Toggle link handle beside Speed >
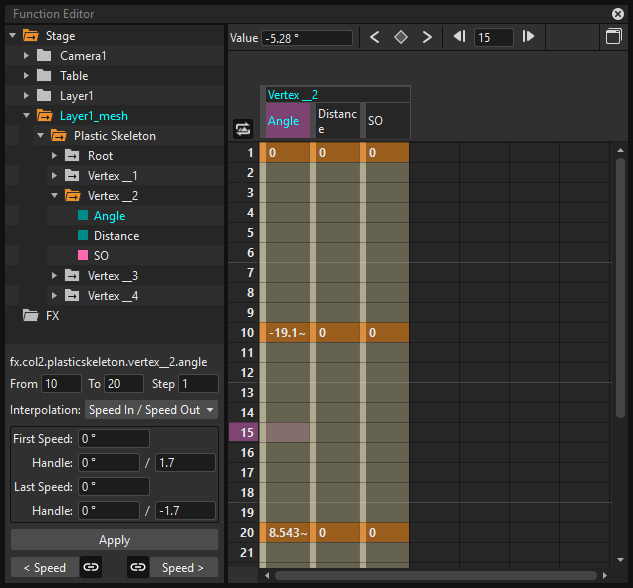This screenshot has height=588, width=633. [x=138, y=567]
